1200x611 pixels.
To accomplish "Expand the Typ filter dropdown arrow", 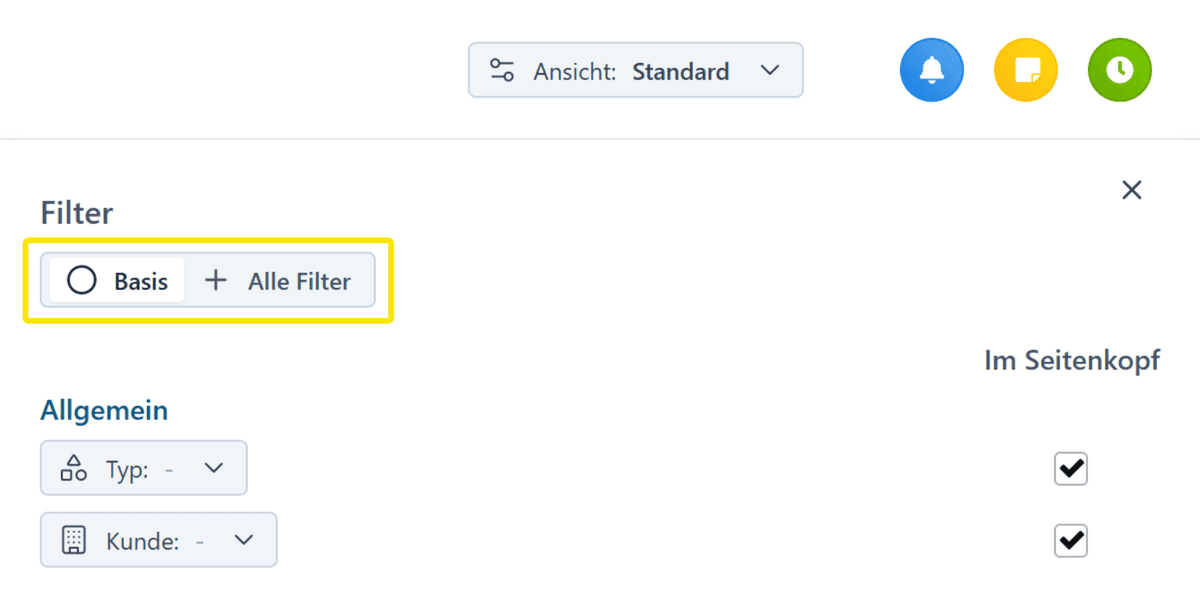I will 214,468.
